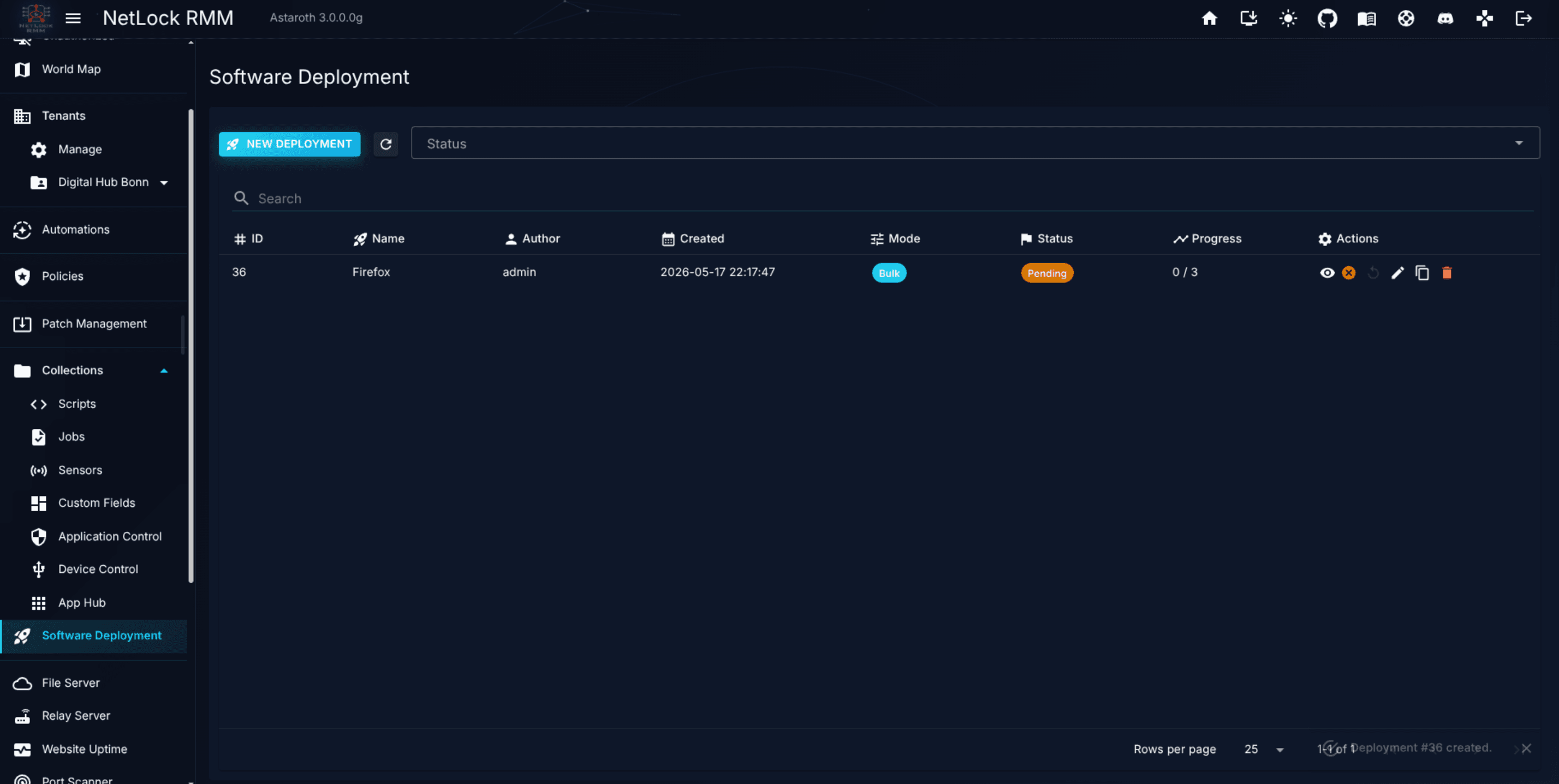The width and height of the screenshot is (1559, 784).
Task: Click the logout icon
Action: pos(1524,18)
